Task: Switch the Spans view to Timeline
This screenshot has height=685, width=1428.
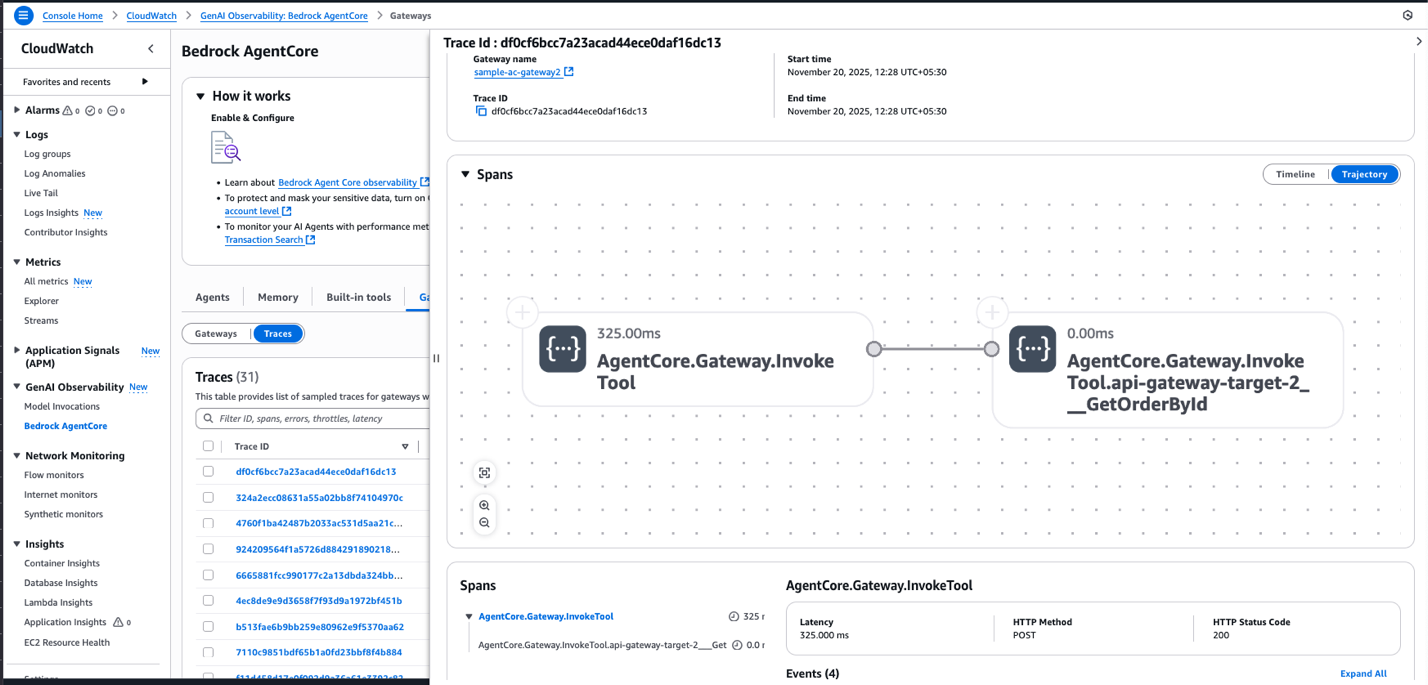Action: pos(1295,174)
